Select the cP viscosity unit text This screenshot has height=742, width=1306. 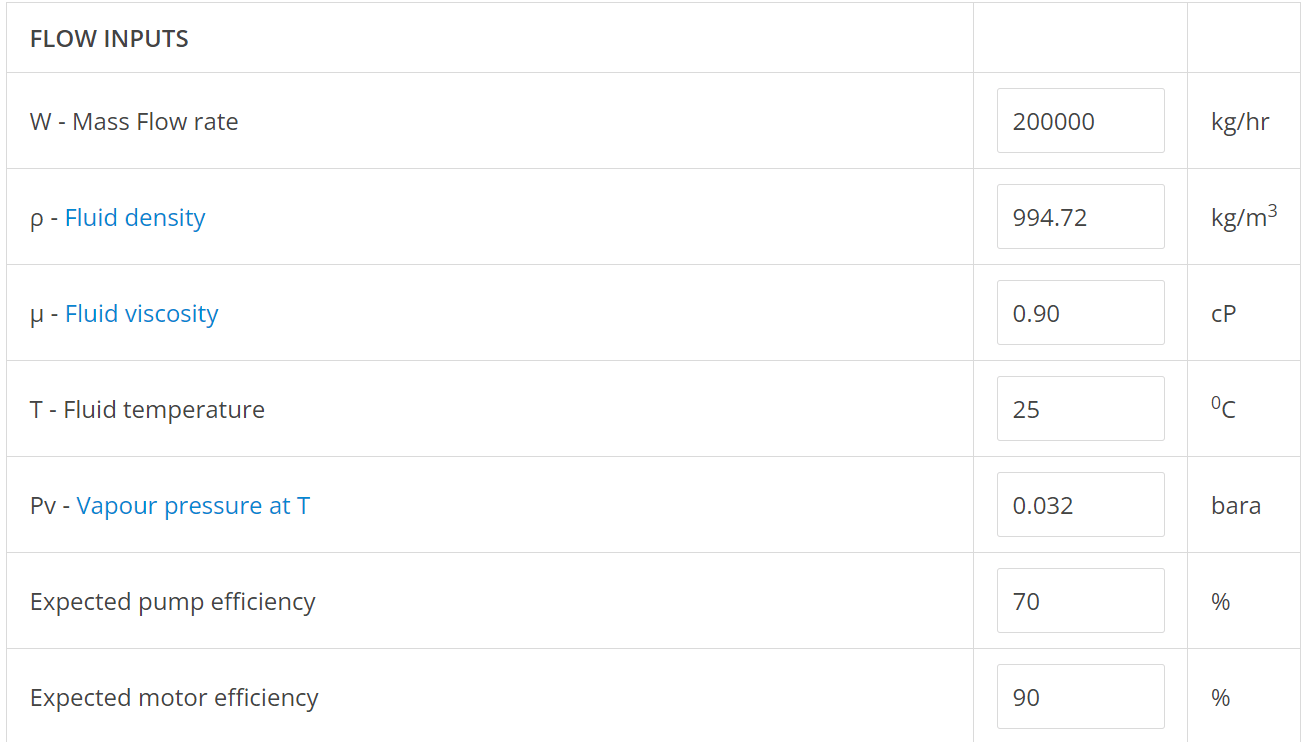point(1223,314)
